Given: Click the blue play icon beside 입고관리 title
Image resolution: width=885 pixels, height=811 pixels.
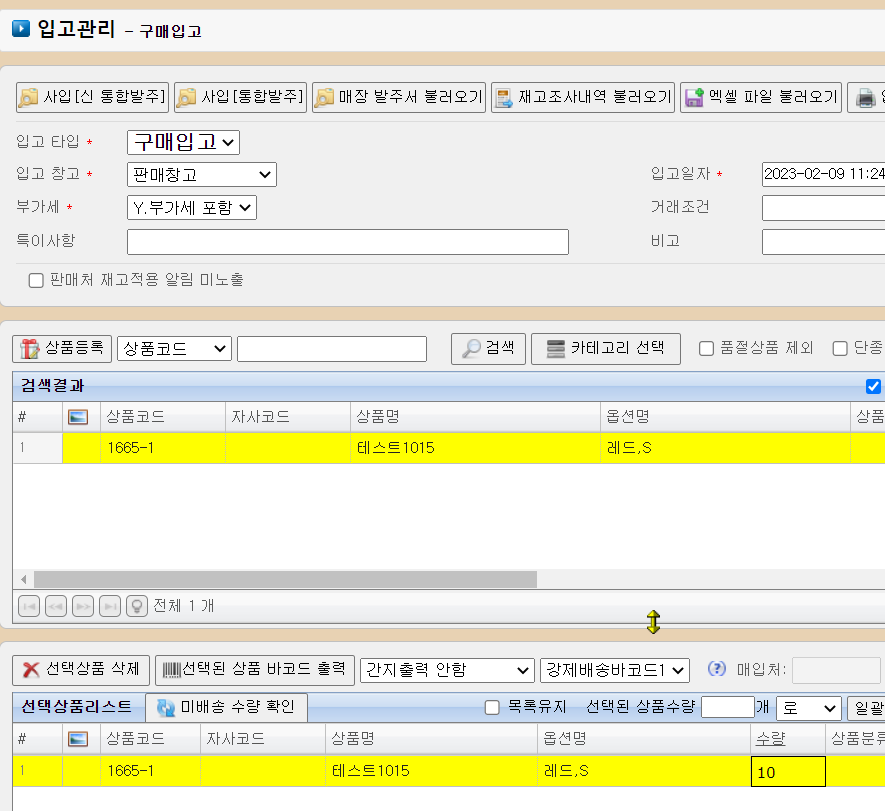Looking at the screenshot, I should point(21,28).
